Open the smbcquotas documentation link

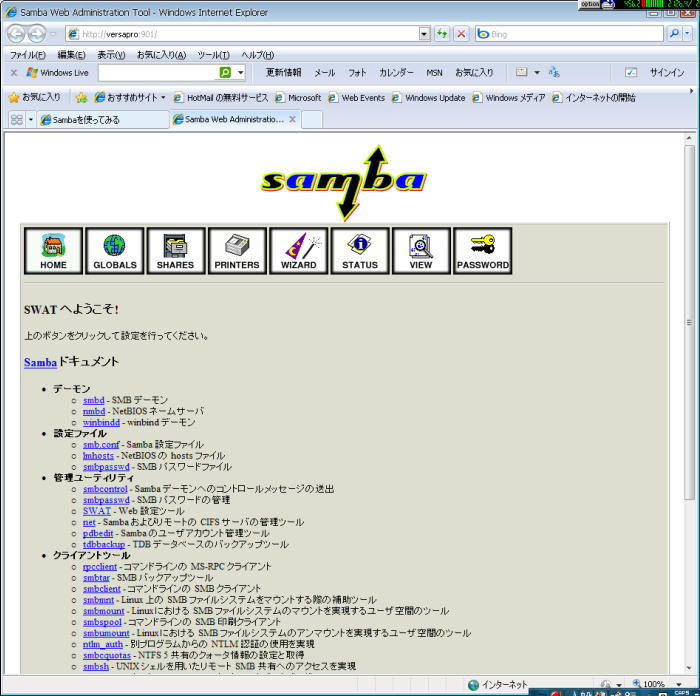point(107,655)
